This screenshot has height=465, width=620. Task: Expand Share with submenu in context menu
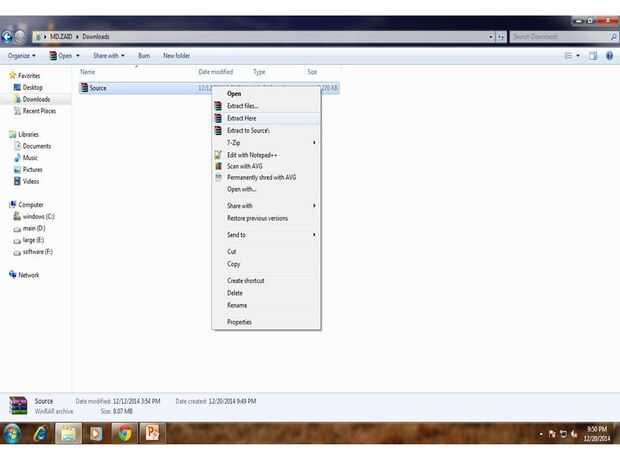(x=314, y=206)
